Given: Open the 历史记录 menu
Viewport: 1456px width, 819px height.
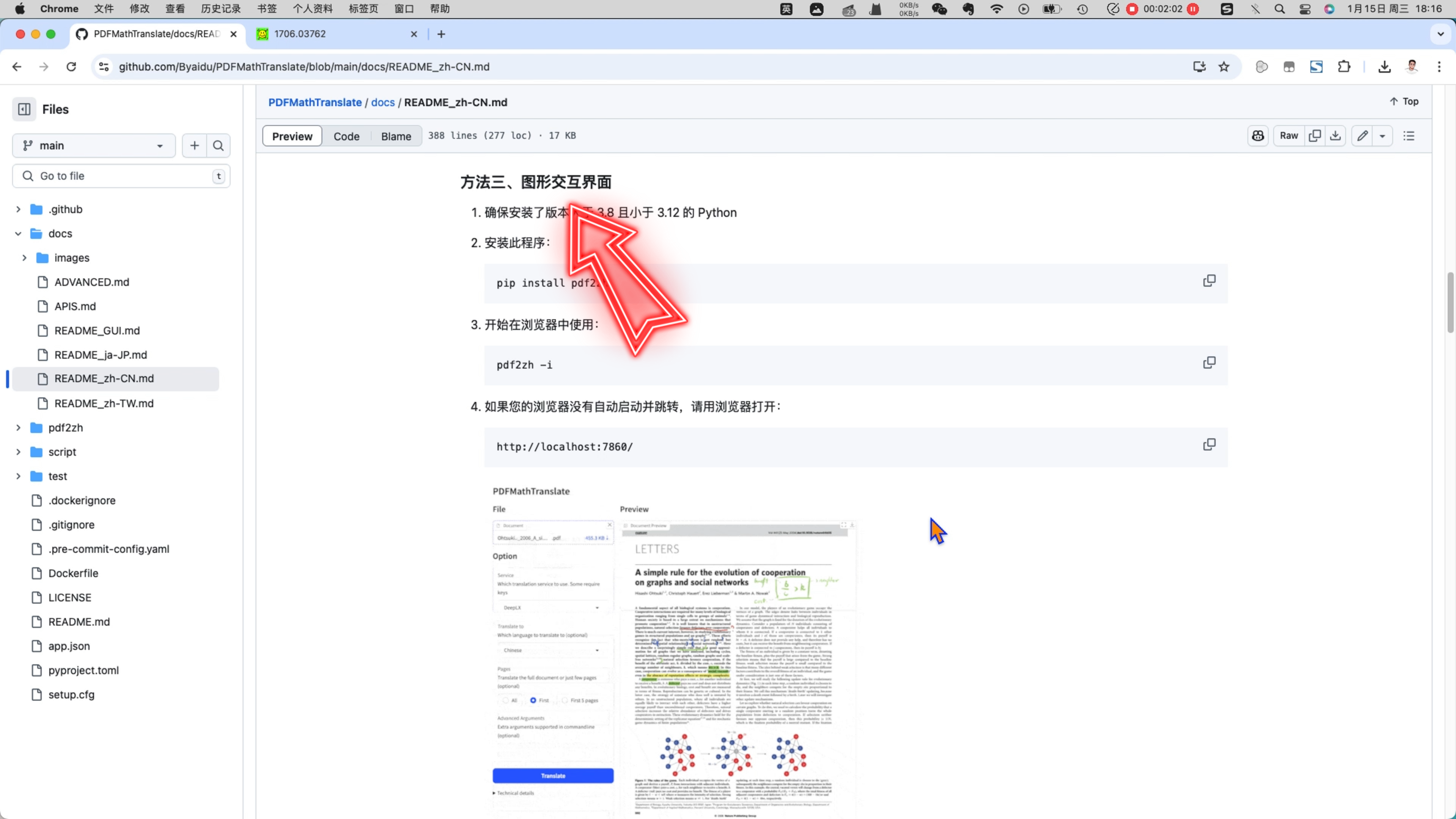Looking at the screenshot, I should 220,9.
